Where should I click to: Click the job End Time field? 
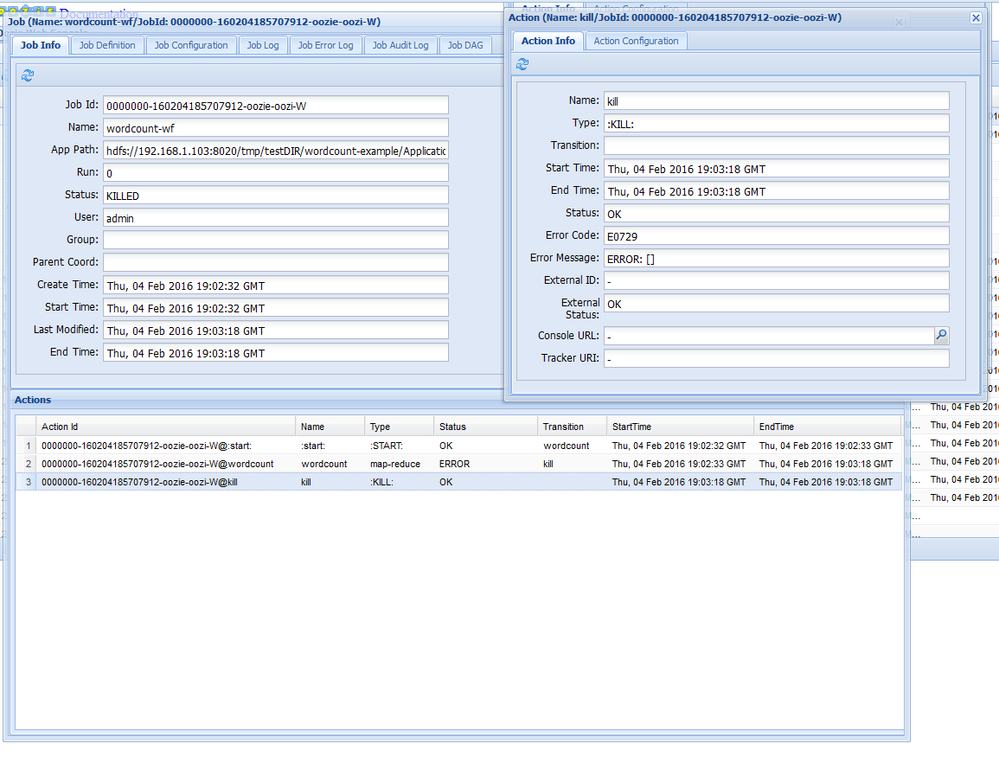[276, 352]
